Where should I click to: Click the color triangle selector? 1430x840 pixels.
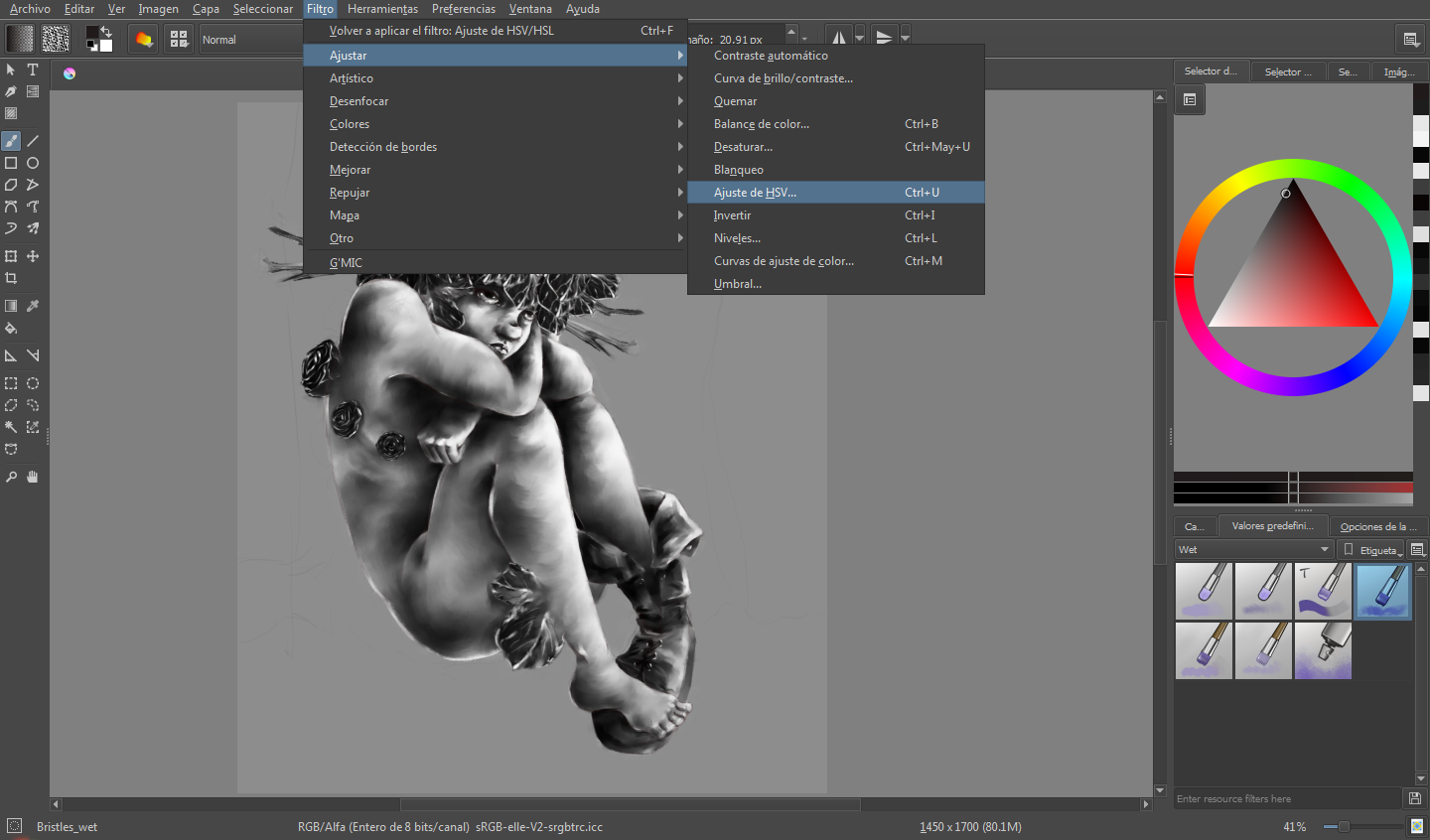(x=1293, y=258)
